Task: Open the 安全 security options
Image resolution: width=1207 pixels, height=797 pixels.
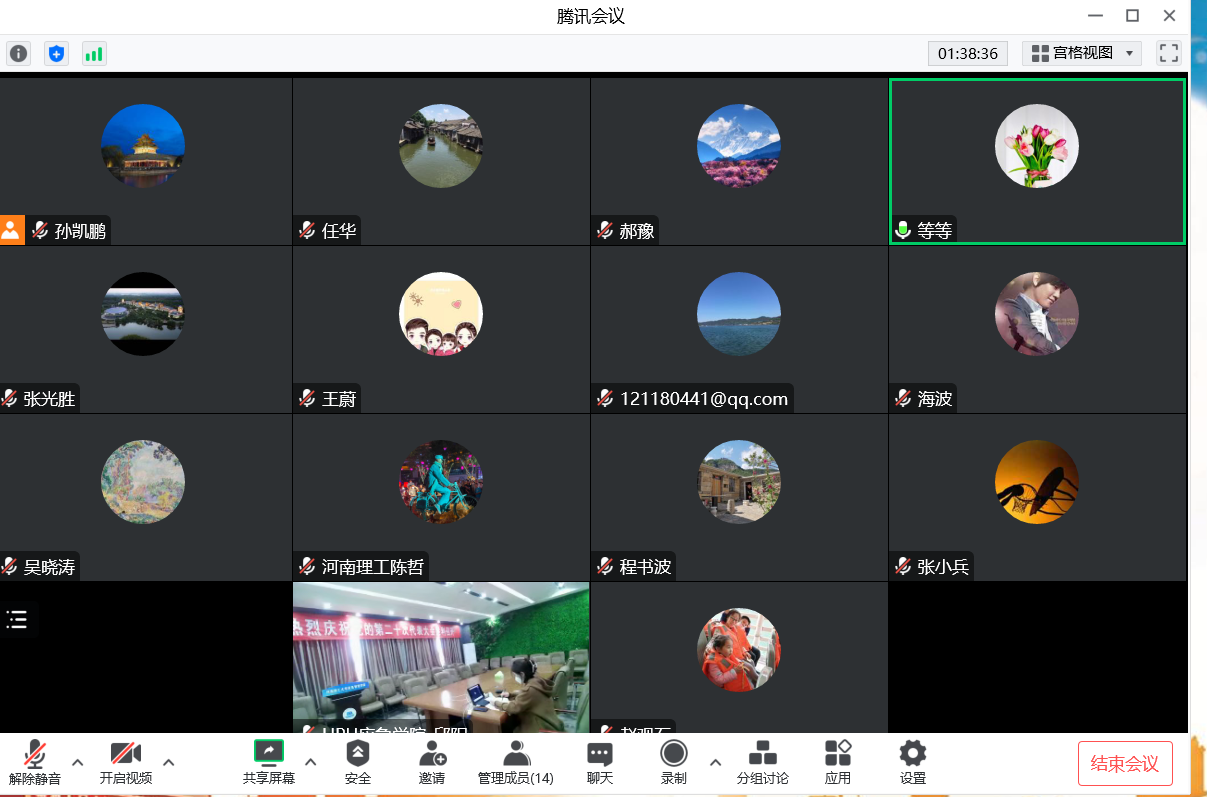Action: [x=357, y=762]
